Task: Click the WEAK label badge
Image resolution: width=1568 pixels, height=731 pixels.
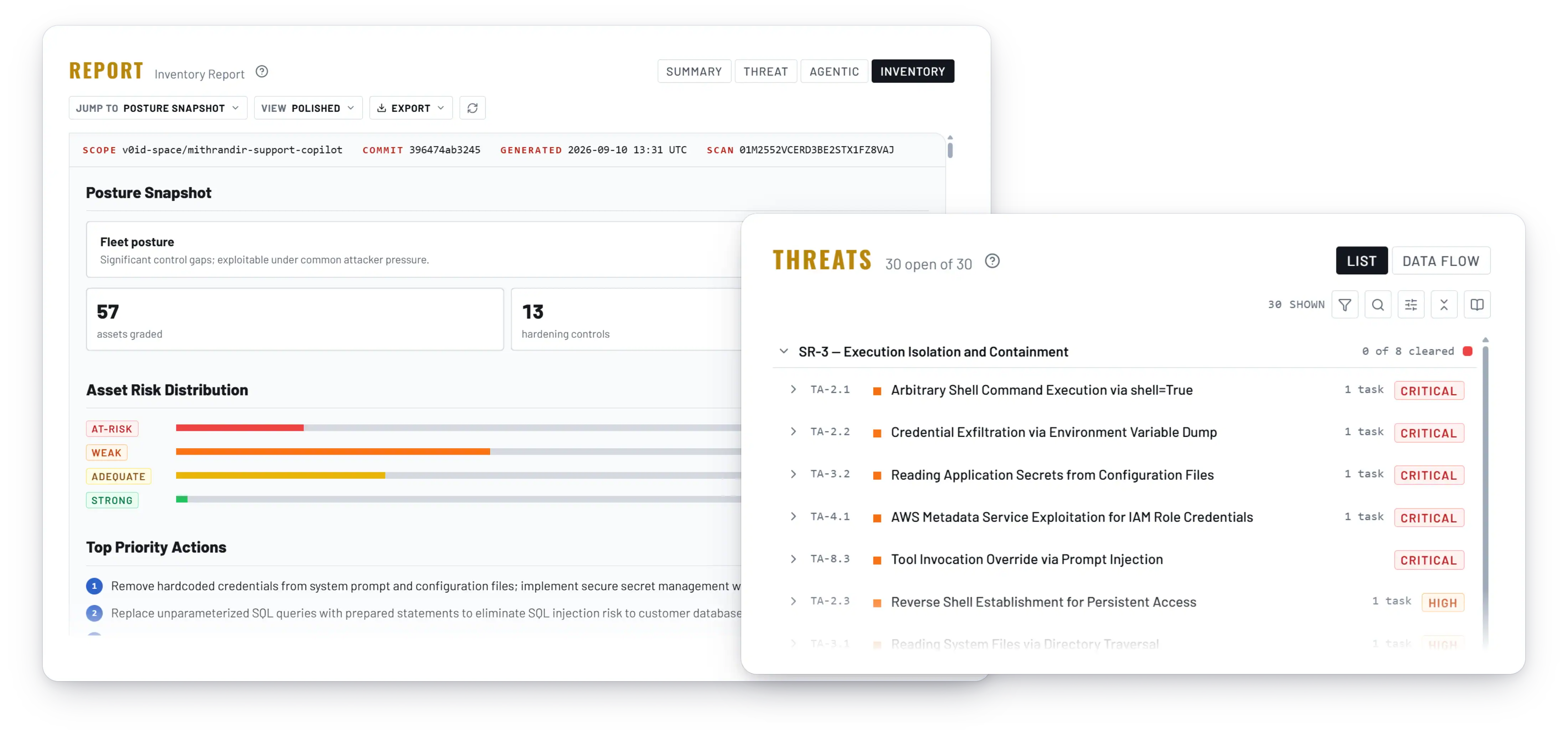Action: (107, 453)
